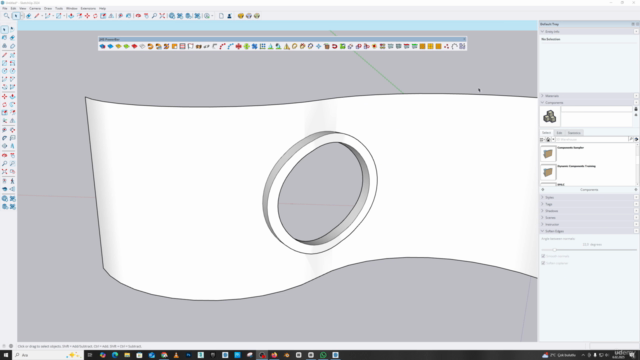Click the 3D Warehouse search field
The height and width of the screenshot is (360, 640).
point(591,139)
